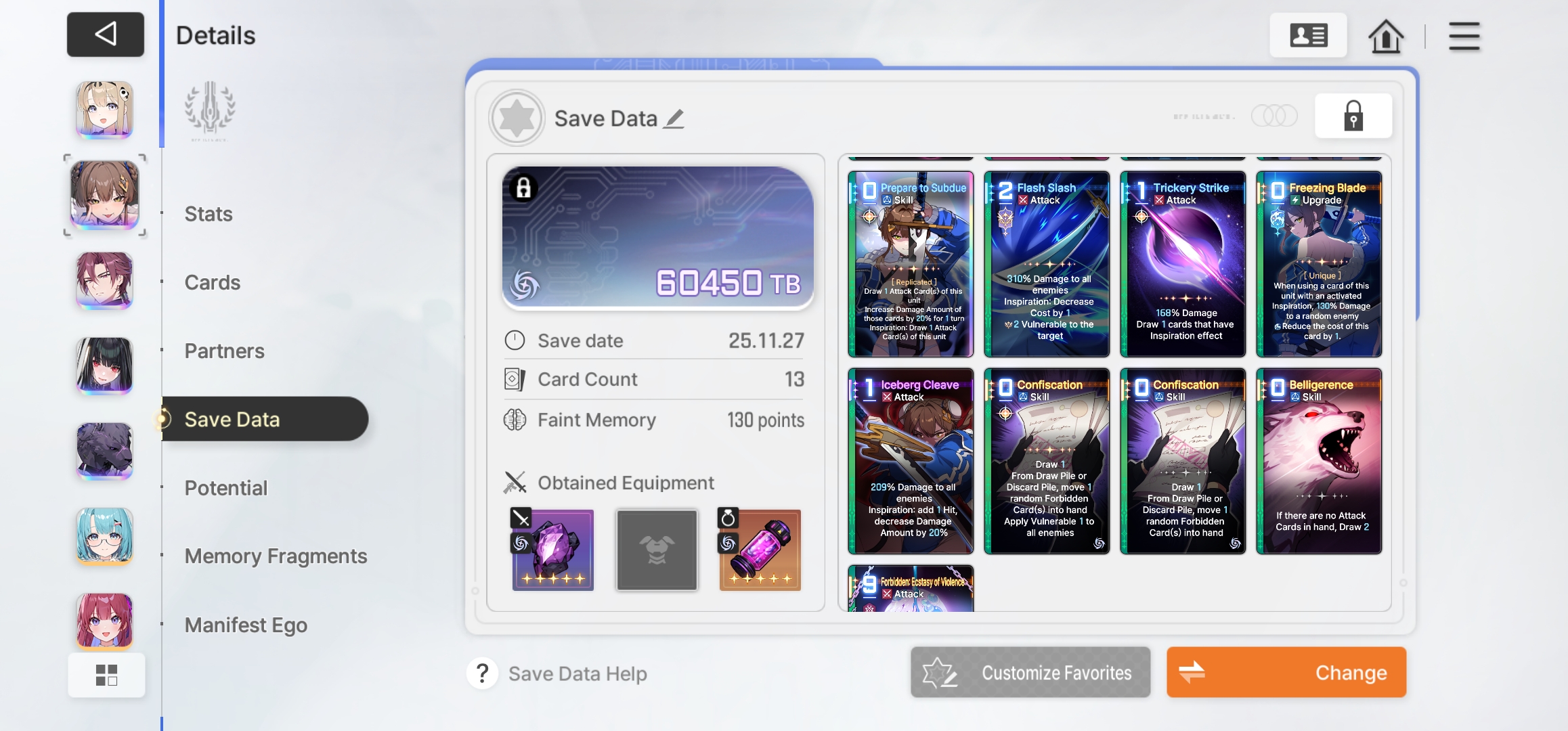
Task: Open the Memory Fragments section
Action: point(276,556)
